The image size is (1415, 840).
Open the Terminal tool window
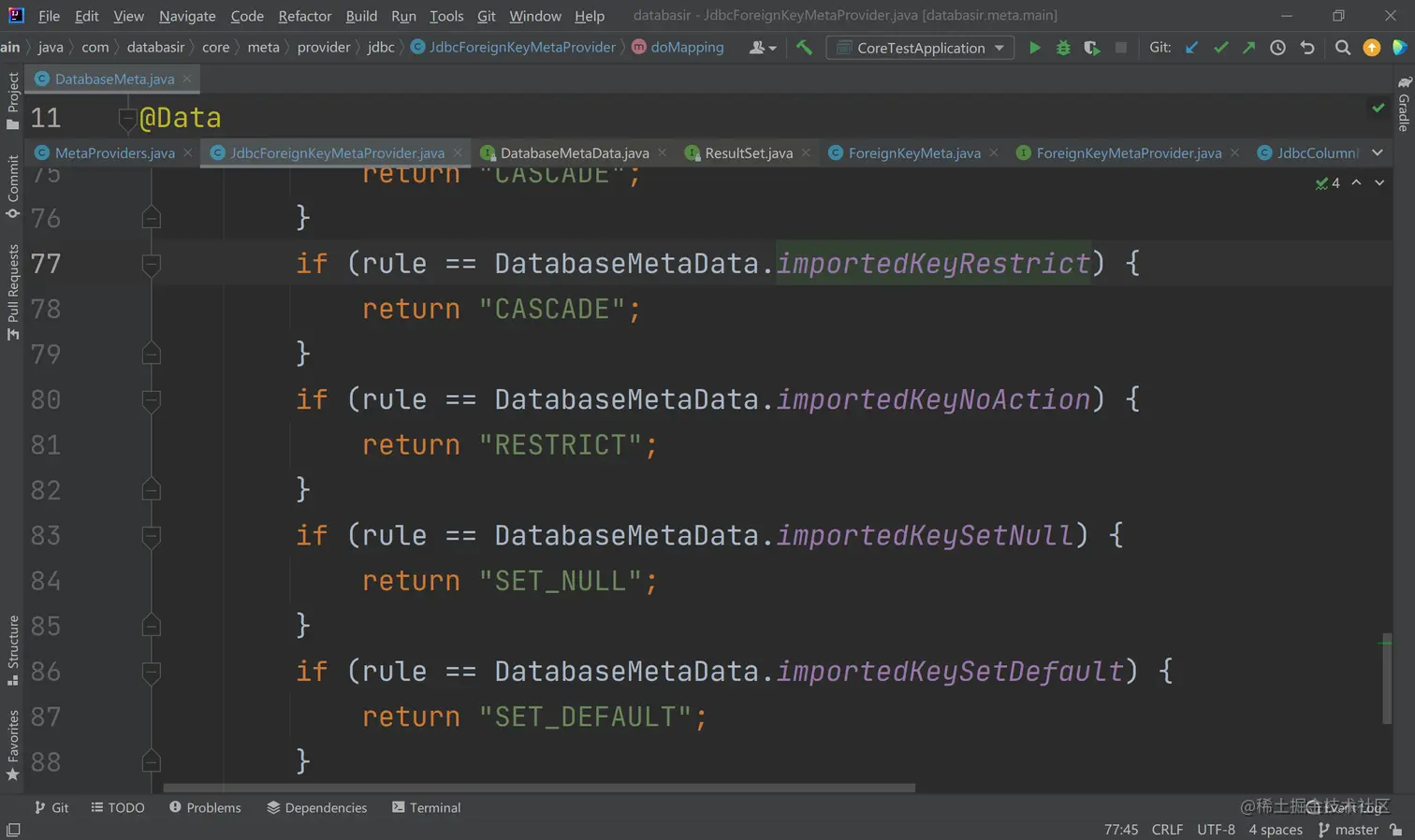426,807
